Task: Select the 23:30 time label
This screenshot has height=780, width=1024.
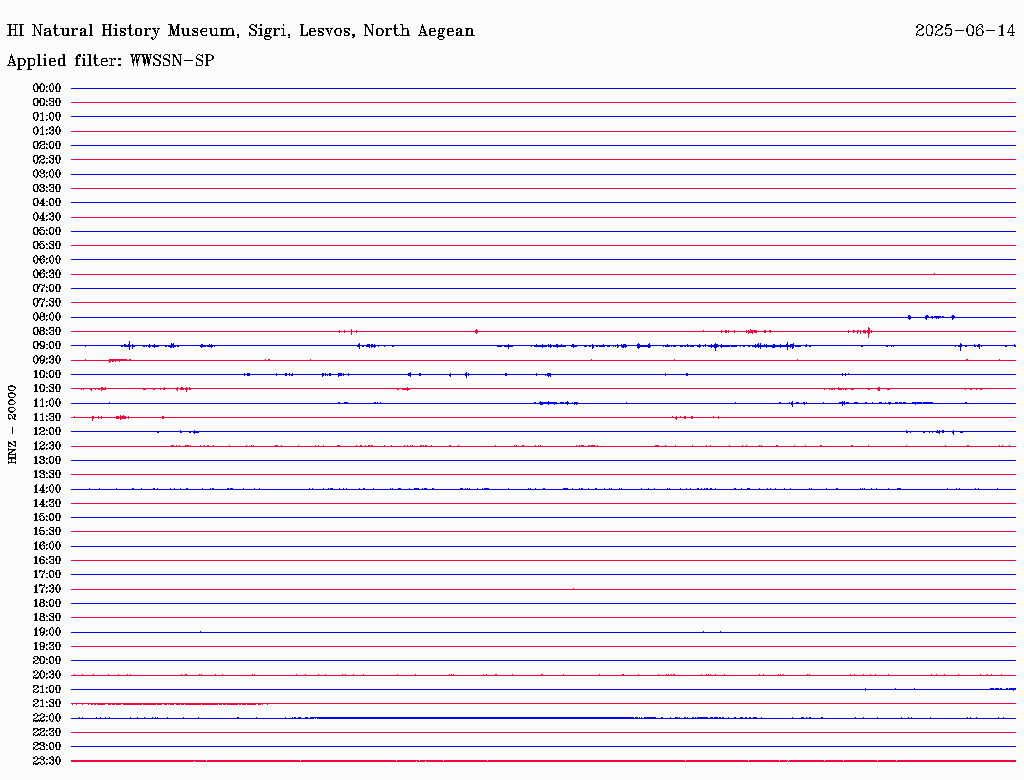Action: [x=47, y=761]
